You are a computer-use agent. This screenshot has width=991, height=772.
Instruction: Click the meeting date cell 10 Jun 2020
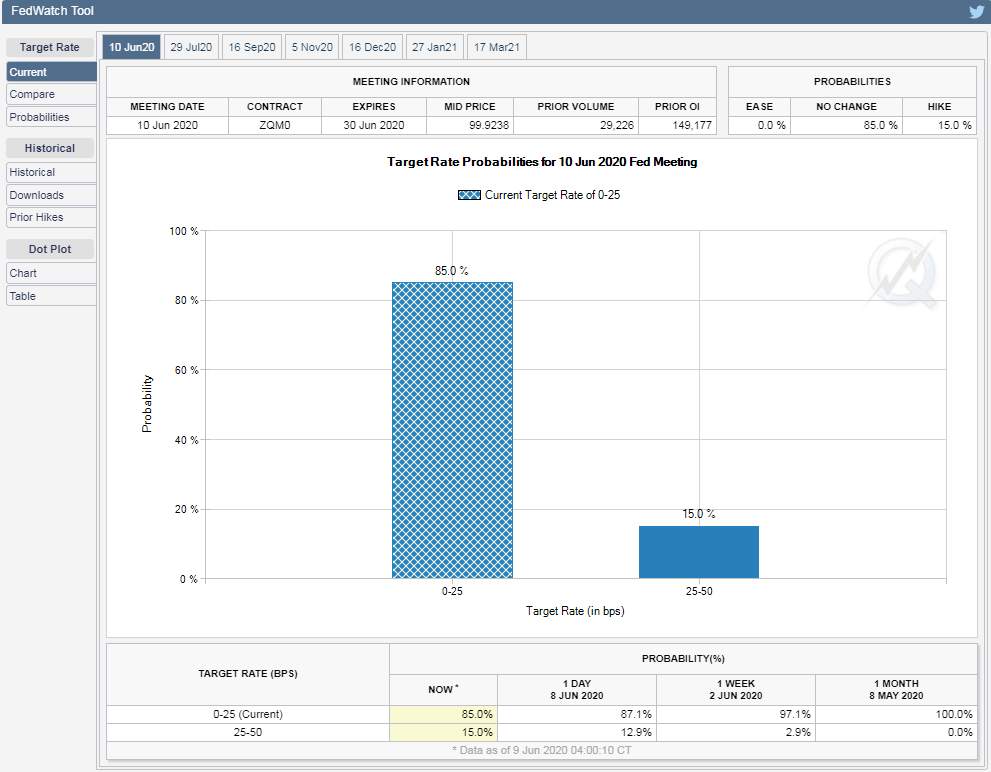[167, 125]
